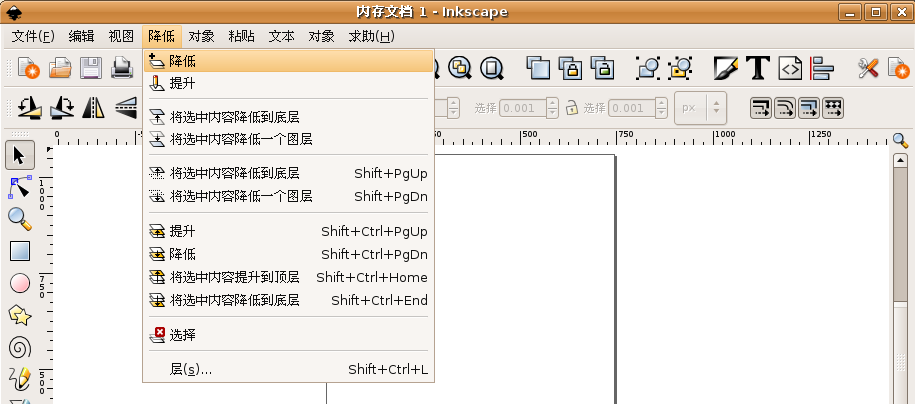Toggle scale rounded corners button

(785, 108)
